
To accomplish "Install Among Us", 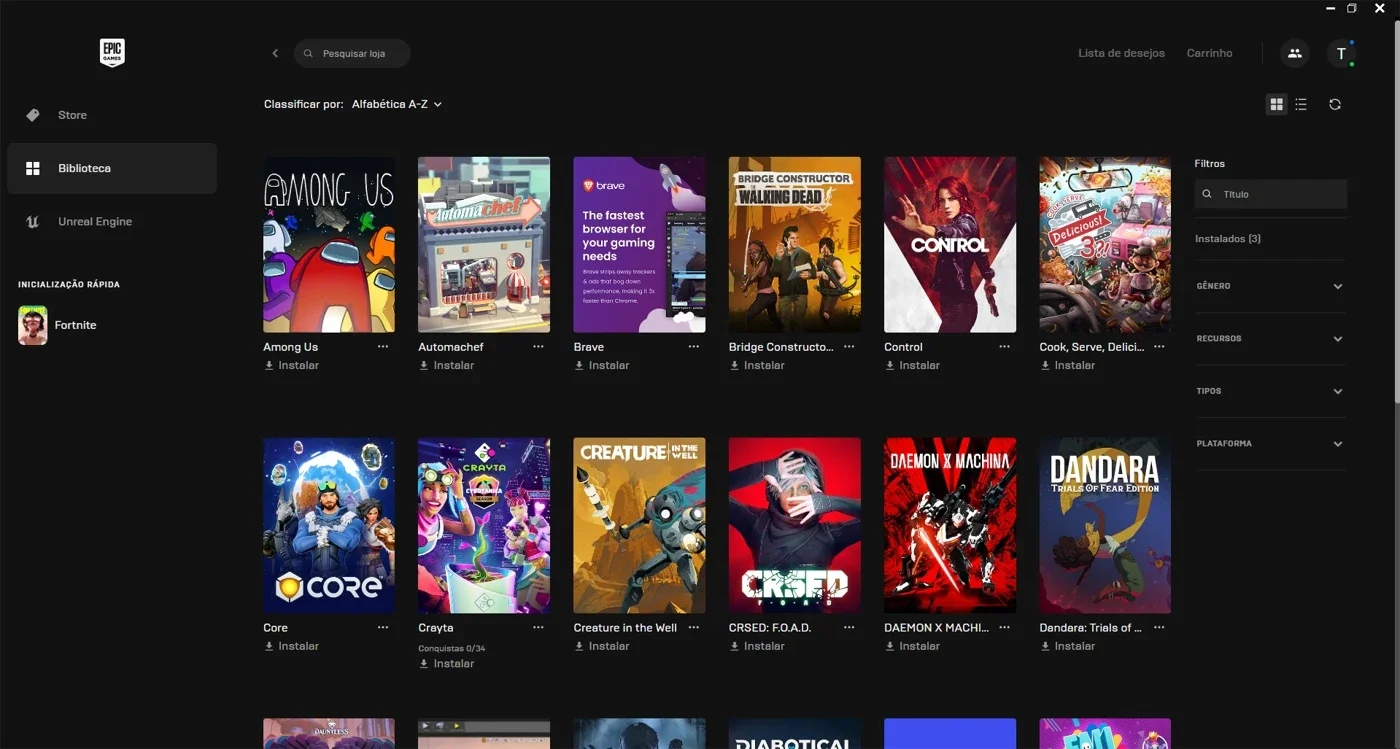I will (291, 365).
